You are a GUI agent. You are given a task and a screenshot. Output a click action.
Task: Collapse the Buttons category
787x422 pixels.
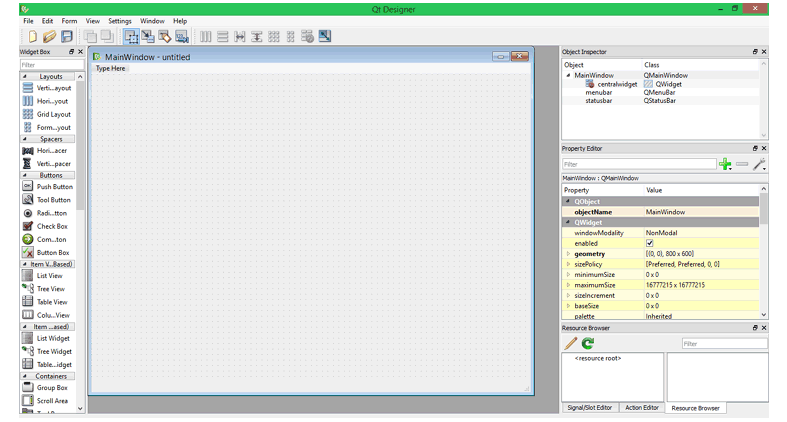point(25,175)
